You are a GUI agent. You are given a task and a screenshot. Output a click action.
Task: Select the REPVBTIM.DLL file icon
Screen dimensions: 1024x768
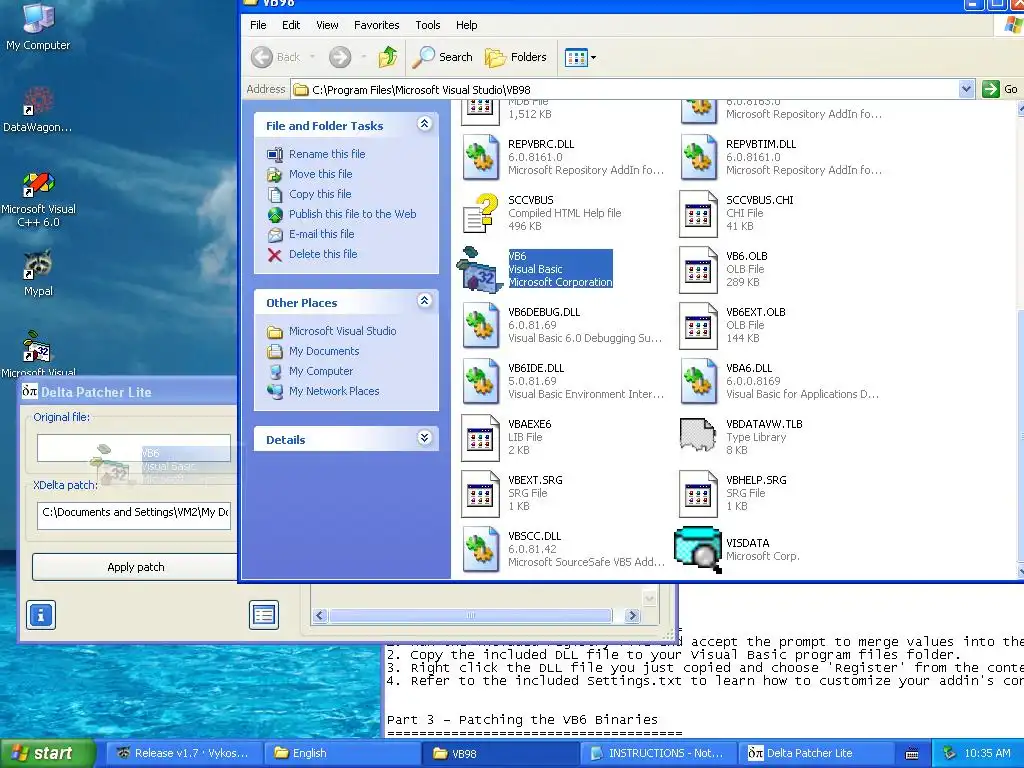698,157
